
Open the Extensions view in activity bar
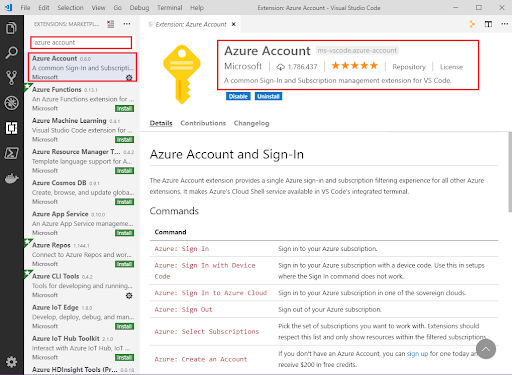11,128
